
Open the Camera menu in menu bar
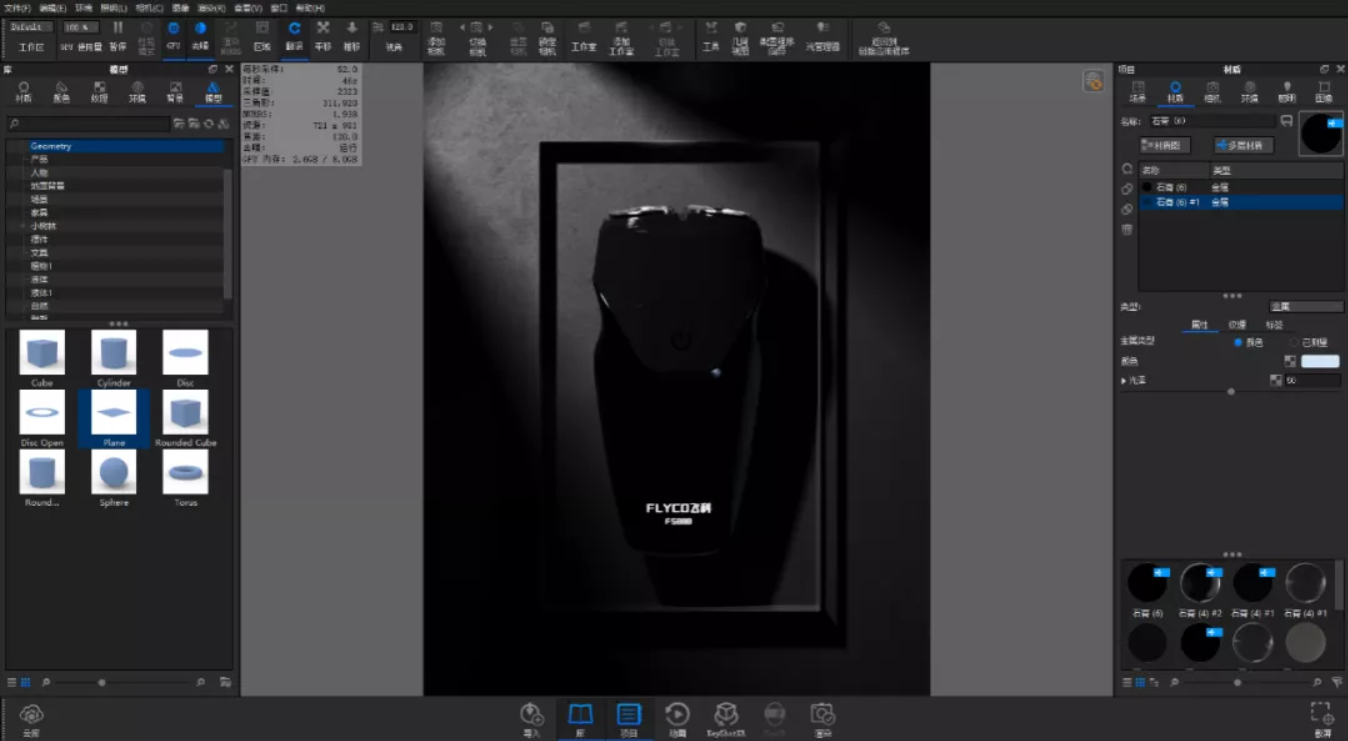coord(149,7)
